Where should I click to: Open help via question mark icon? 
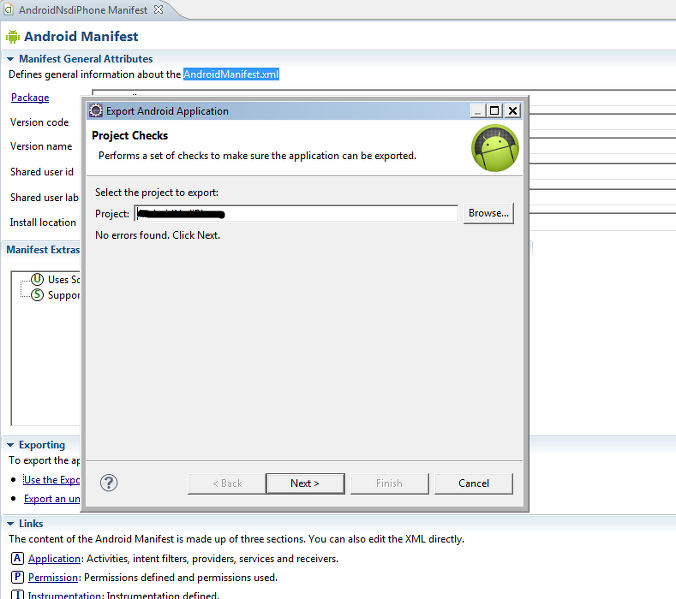pyautogui.click(x=109, y=483)
